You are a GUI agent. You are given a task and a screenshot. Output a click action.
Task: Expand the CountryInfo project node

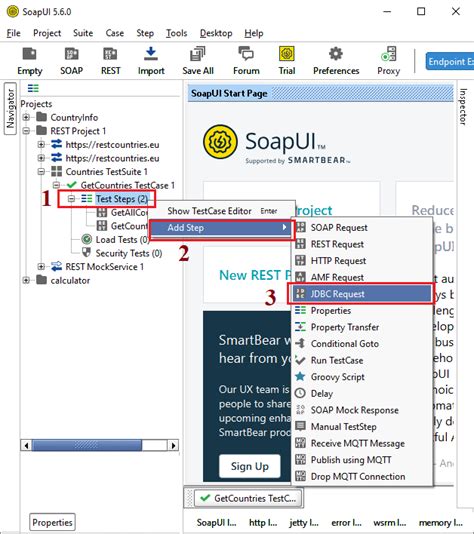pos(26,117)
